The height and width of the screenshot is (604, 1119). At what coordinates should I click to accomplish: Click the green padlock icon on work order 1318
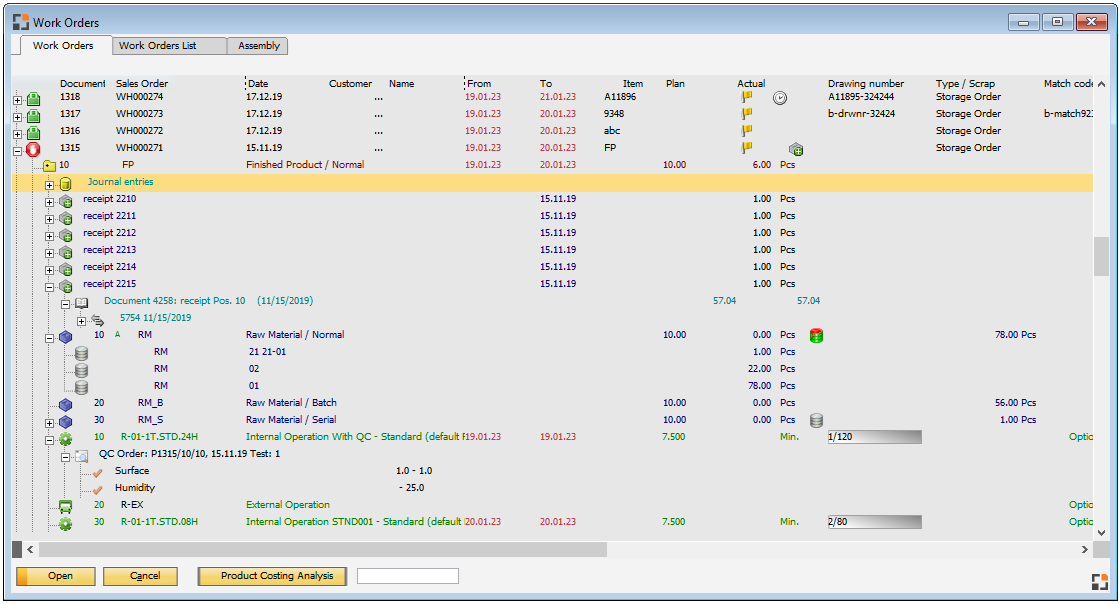click(33, 98)
